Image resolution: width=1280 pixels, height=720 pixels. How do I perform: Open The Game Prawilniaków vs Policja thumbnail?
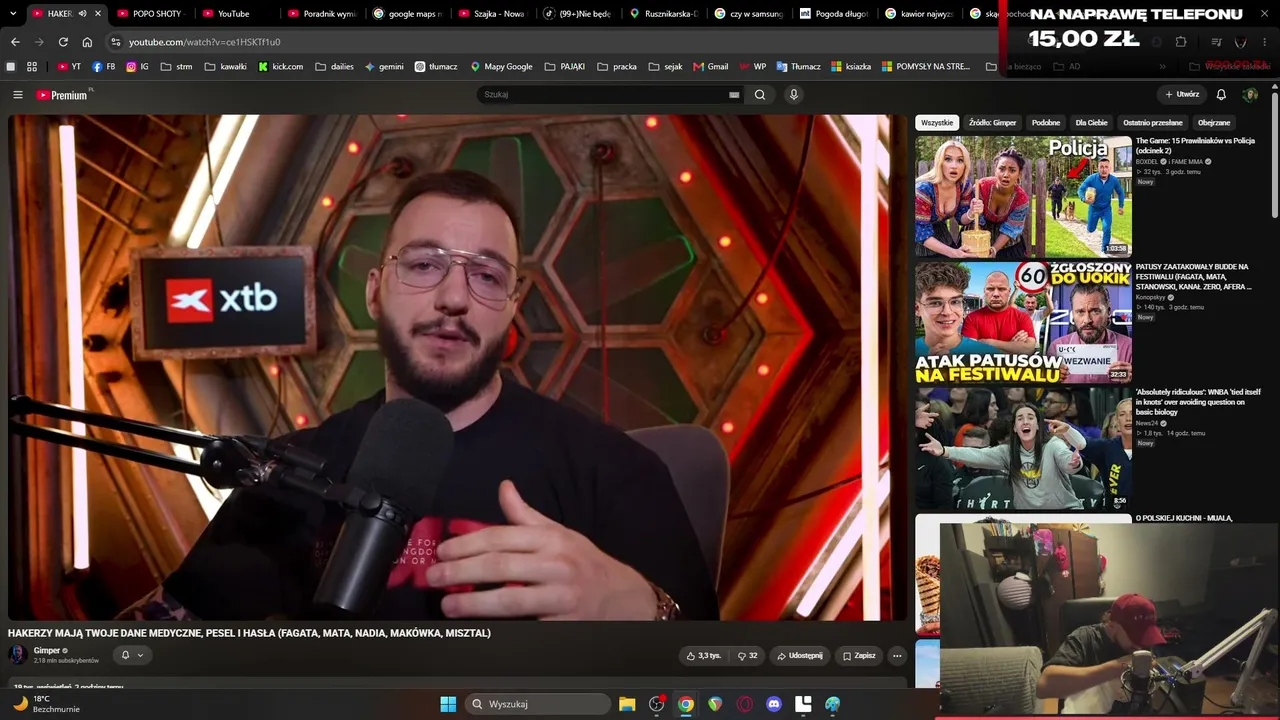point(1023,197)
